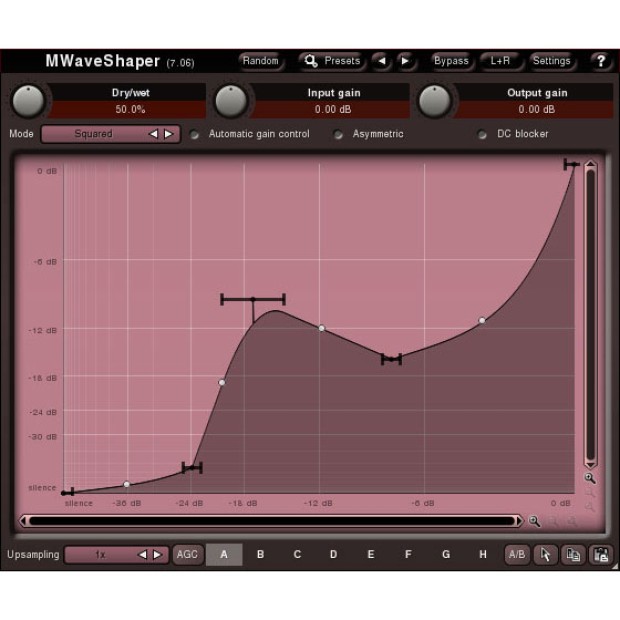
Task: Select preset slot F
Action: [x=408, y=554]
